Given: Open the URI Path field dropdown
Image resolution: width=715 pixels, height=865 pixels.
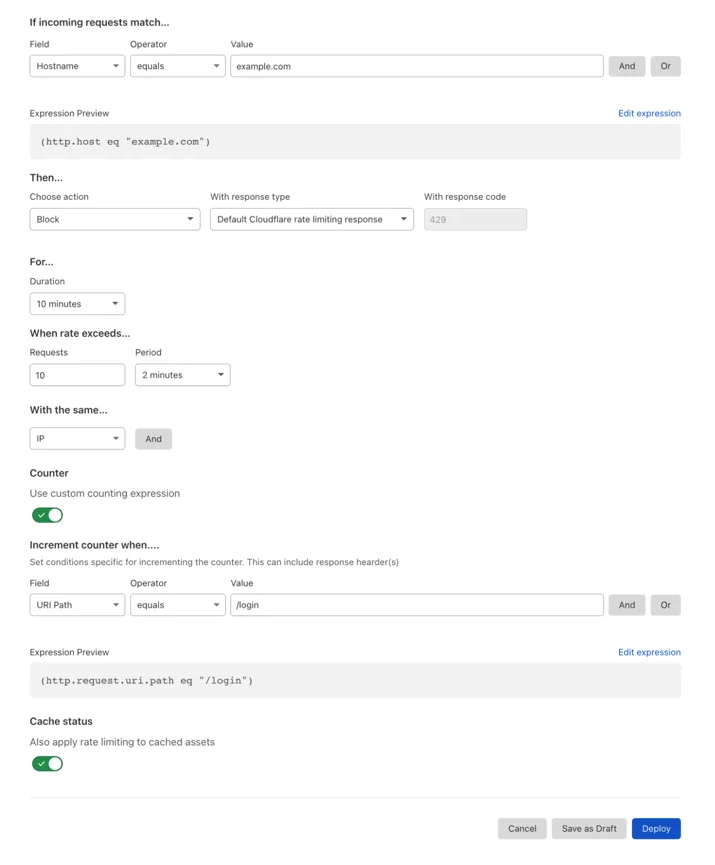Looking at the screenshot, I should pyautogui.click(x=77, y=605).
